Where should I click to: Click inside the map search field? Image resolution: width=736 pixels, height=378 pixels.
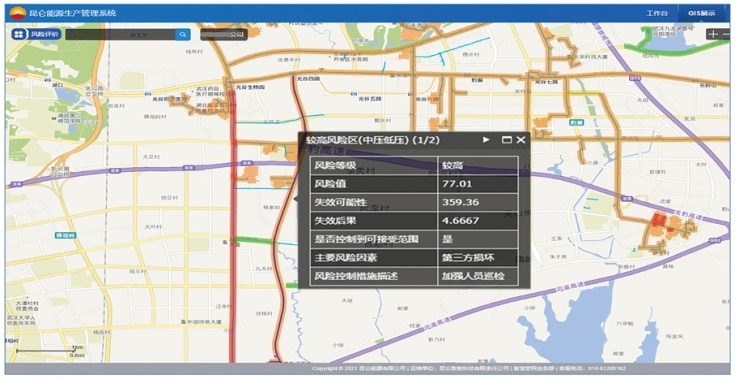pos(121,34)
